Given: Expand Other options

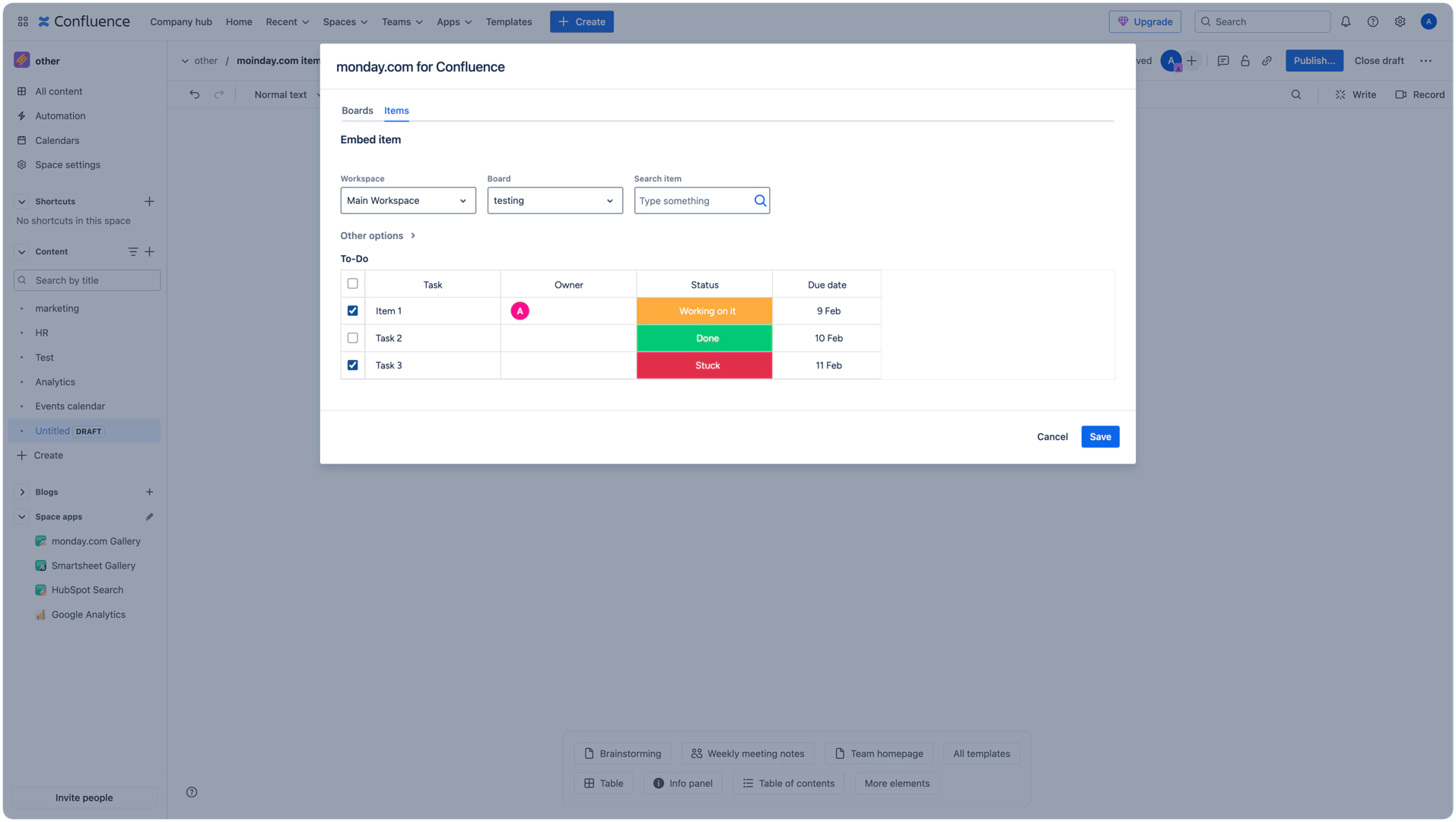Looking at the screenshot, I should [377, 236].
